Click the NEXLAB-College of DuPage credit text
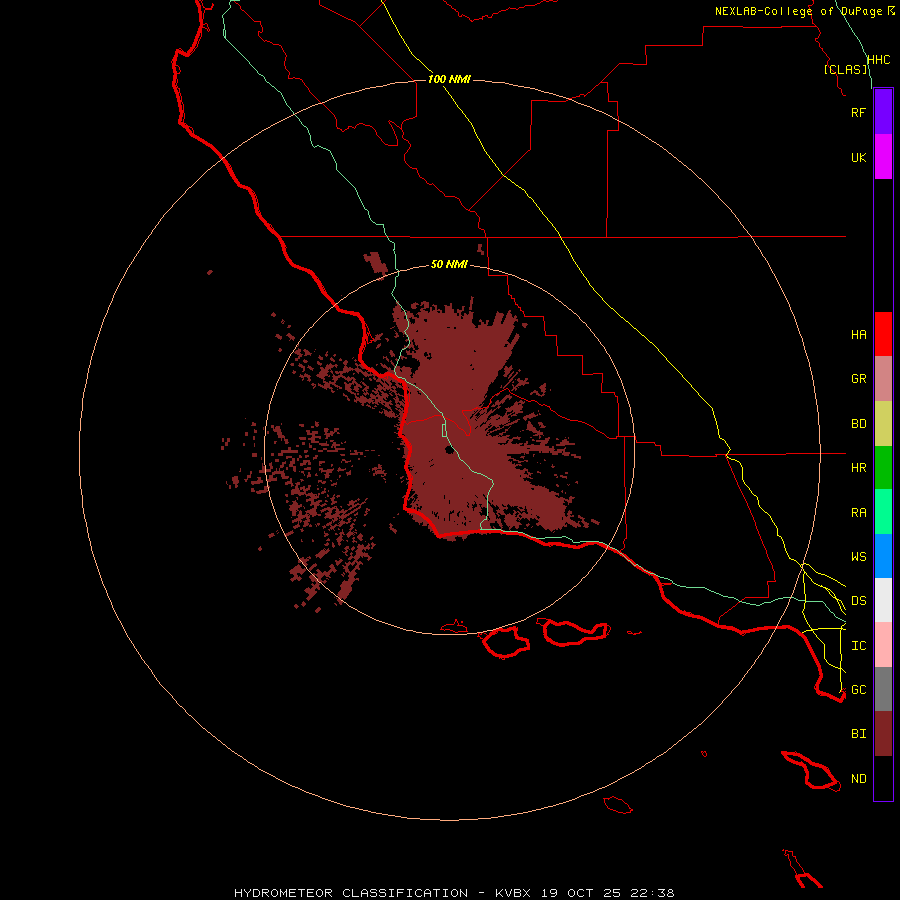Screen dimensions: 900x900 pyautogui.click(x=798, y=11)
